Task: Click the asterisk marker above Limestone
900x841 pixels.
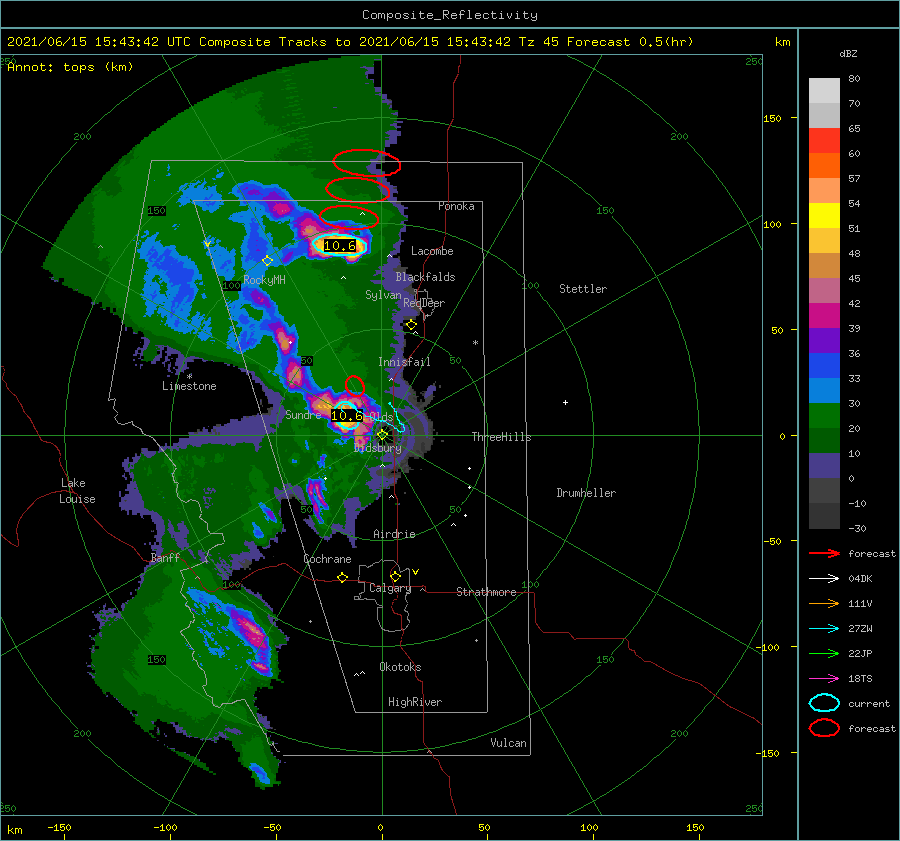Action: click(189, 377)
